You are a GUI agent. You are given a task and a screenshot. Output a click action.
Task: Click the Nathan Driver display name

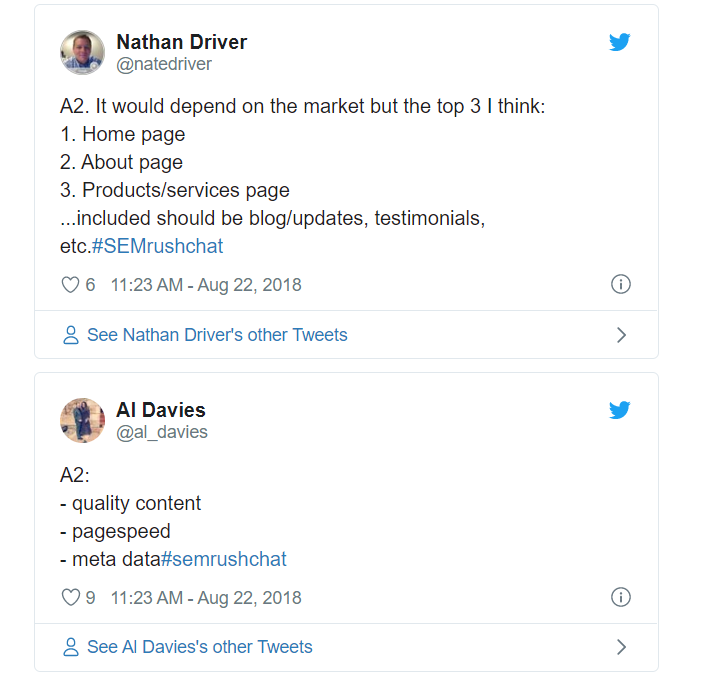[x=182, y=42]
